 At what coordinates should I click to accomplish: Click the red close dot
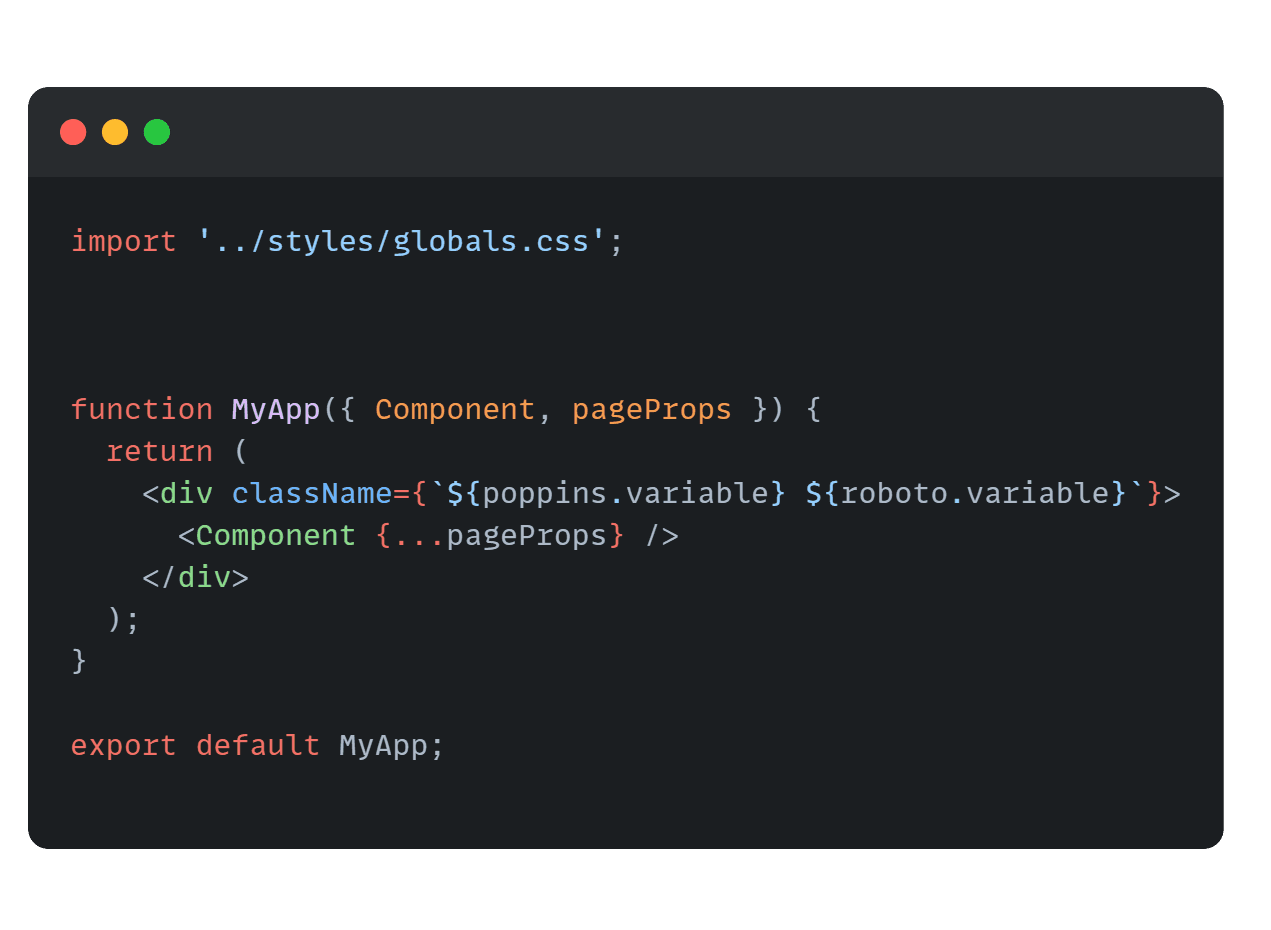tap(73, 132)
